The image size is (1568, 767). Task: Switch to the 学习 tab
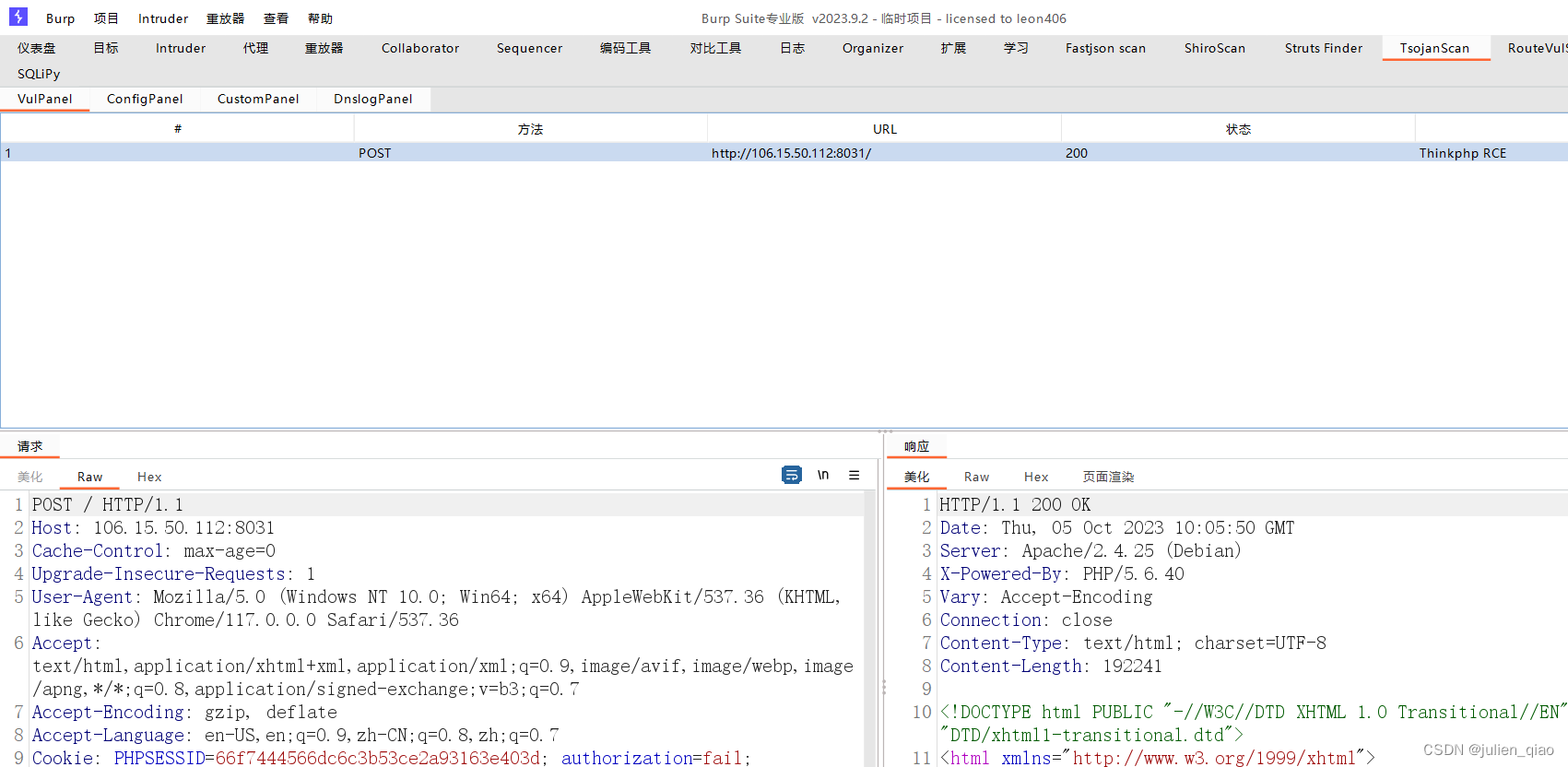coord(1016,48)
